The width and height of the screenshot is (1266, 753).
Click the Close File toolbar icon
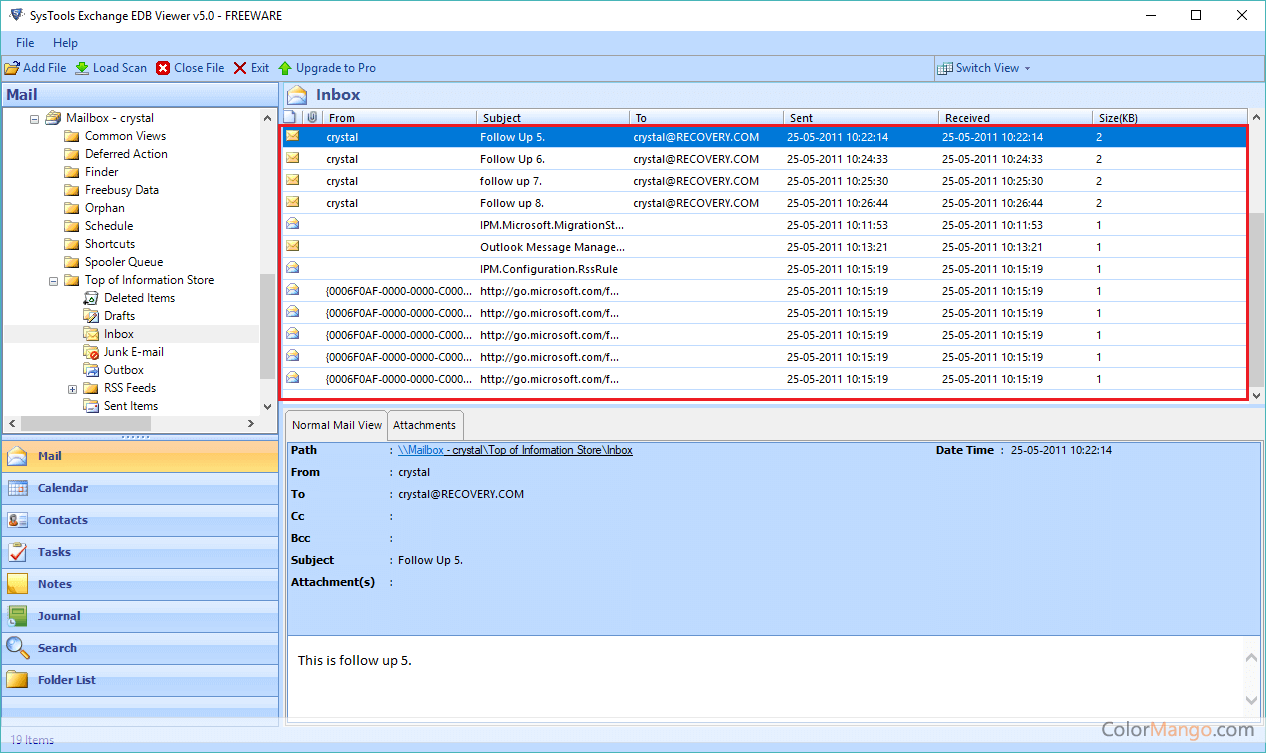click(163, 68)
